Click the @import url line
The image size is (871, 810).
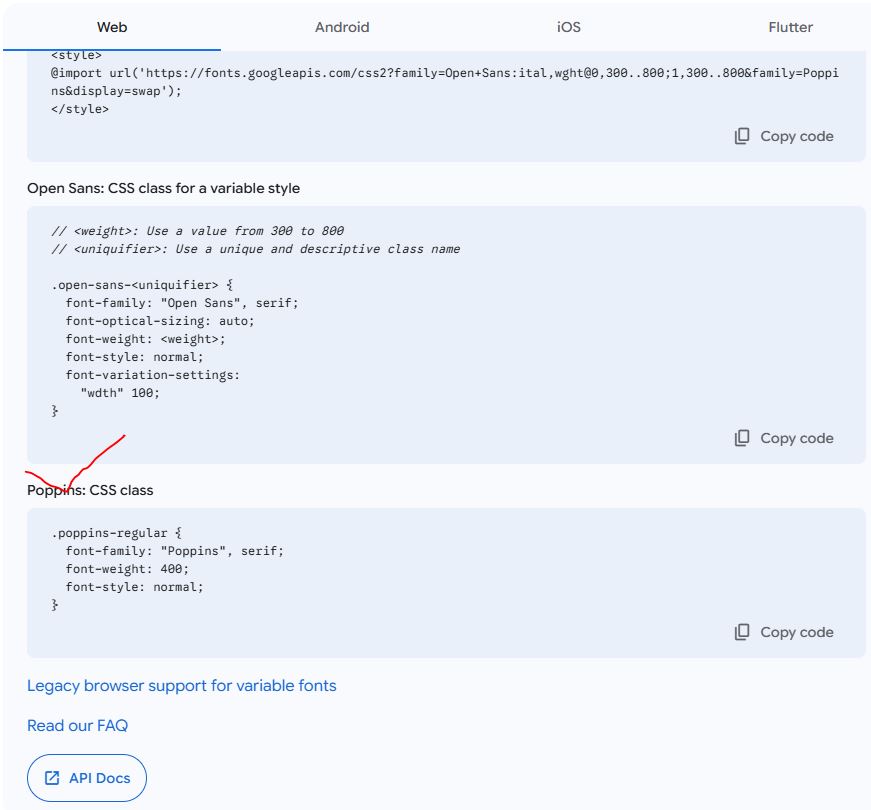point(444,73)
